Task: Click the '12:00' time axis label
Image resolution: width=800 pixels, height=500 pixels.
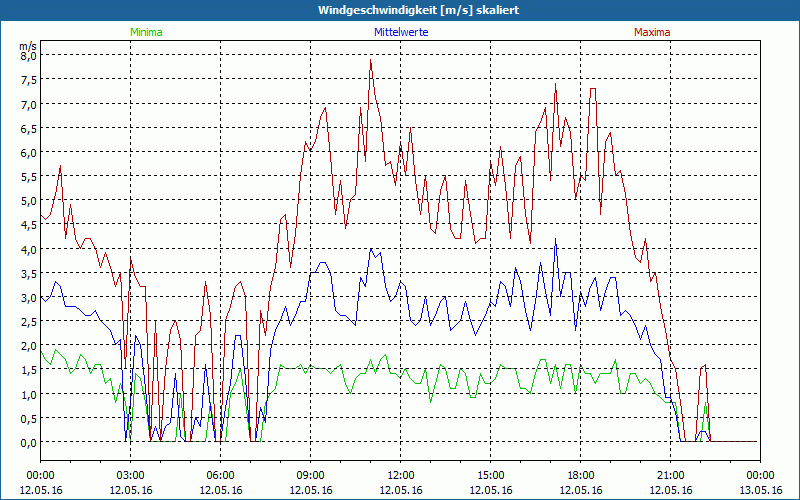Action: 401,476
